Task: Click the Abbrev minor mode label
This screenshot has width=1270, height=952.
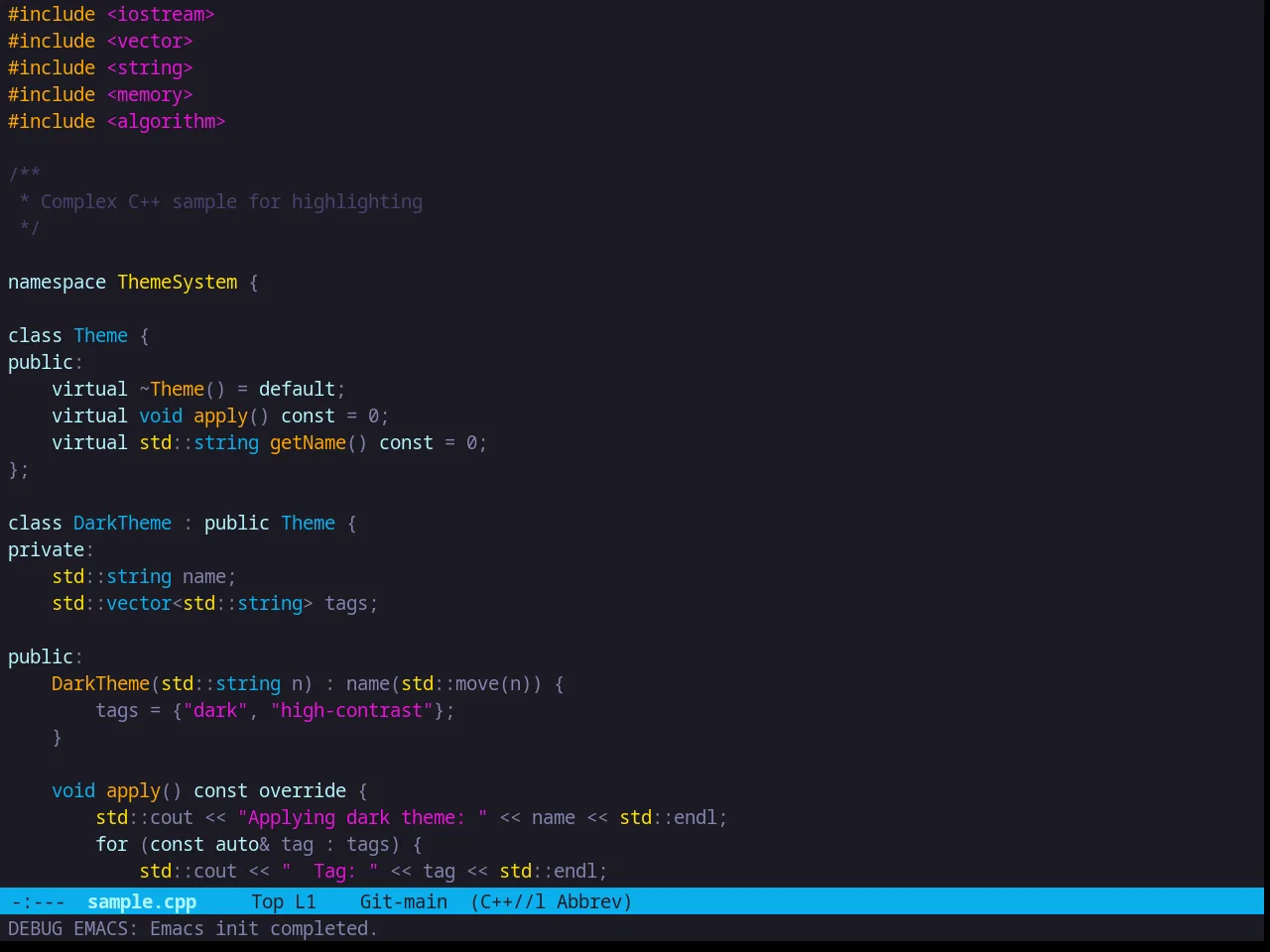Action: point(594,901)
